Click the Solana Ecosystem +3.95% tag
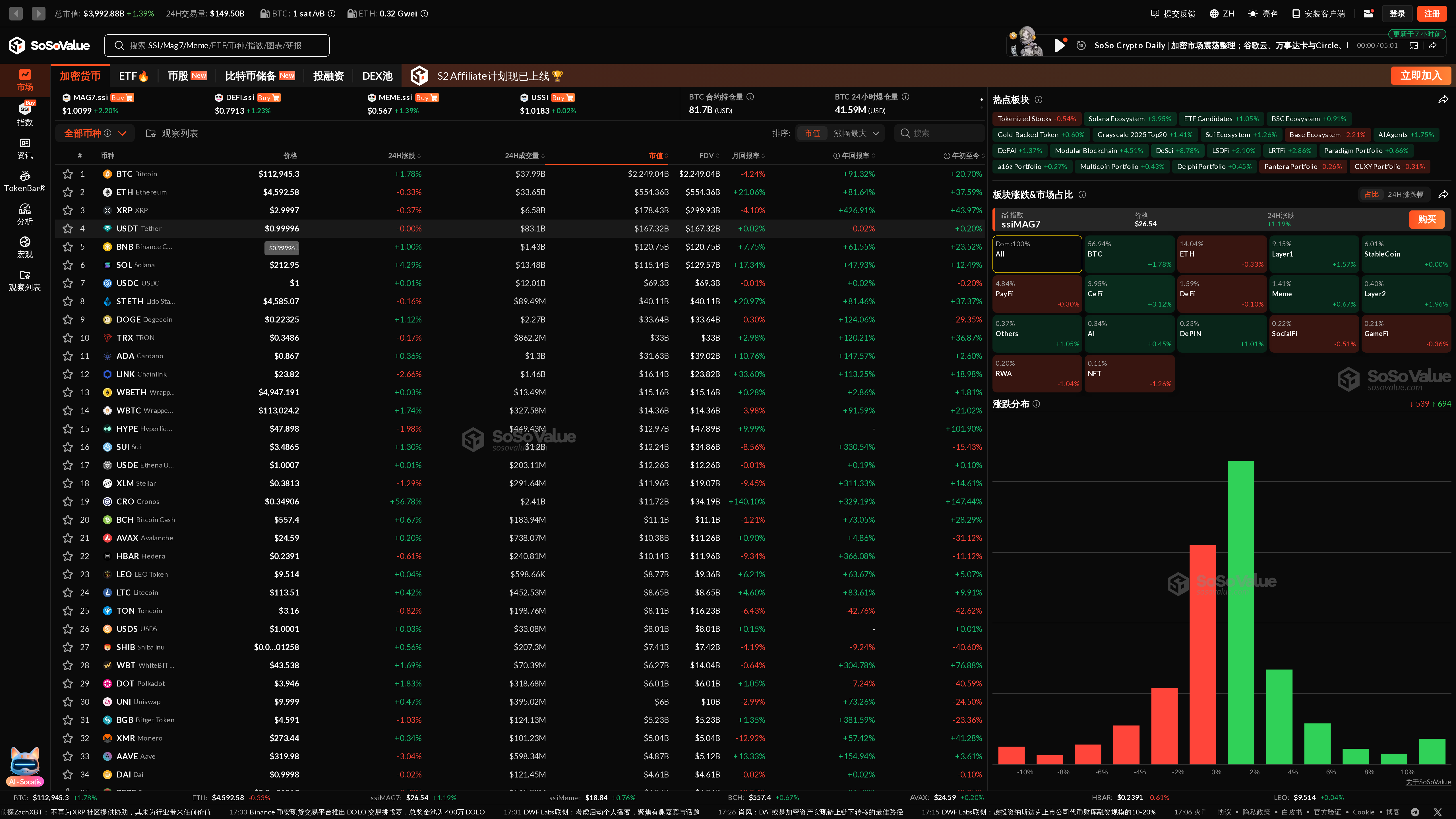 (x=1130, y=119)
